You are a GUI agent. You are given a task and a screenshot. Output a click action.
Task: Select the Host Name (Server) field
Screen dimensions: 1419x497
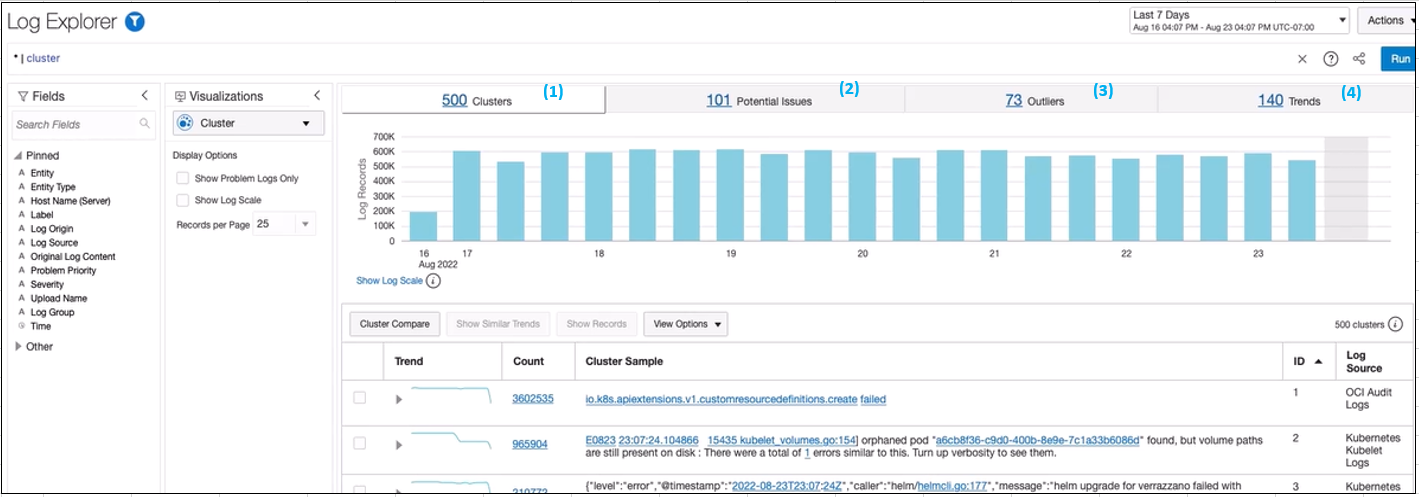[70, 201]
